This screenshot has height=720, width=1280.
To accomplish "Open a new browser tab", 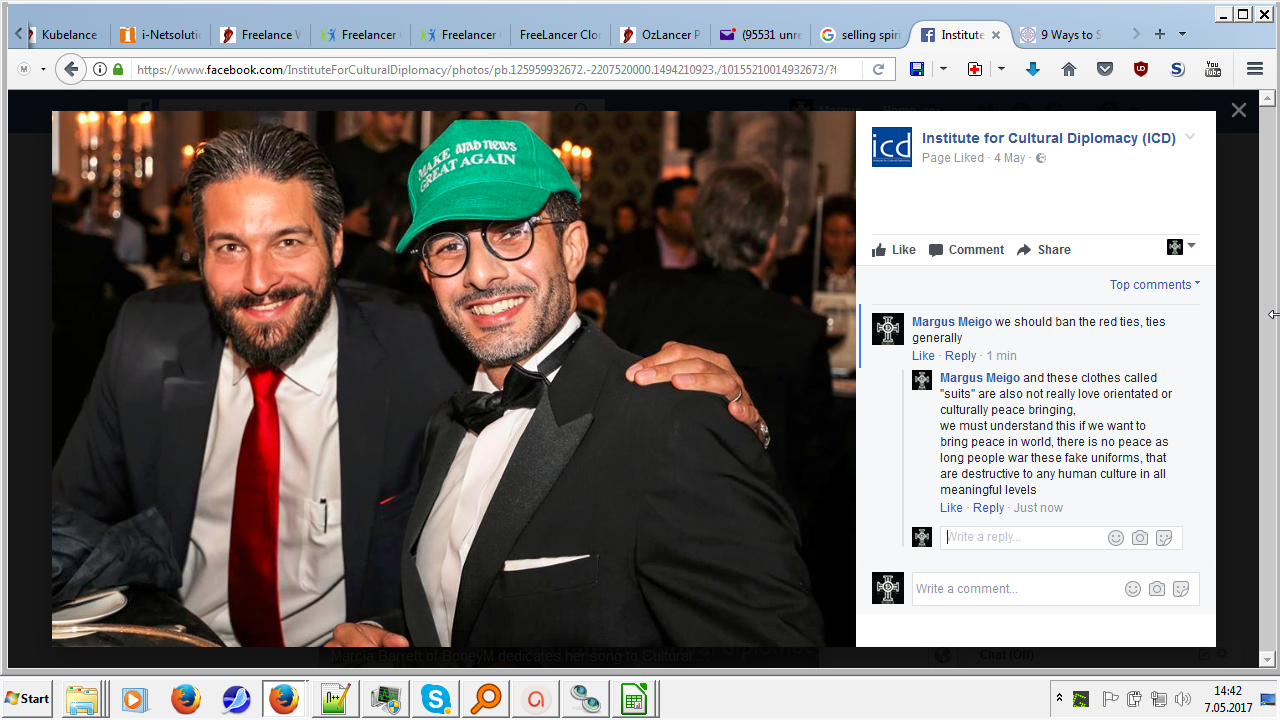I will [1160, 34].
